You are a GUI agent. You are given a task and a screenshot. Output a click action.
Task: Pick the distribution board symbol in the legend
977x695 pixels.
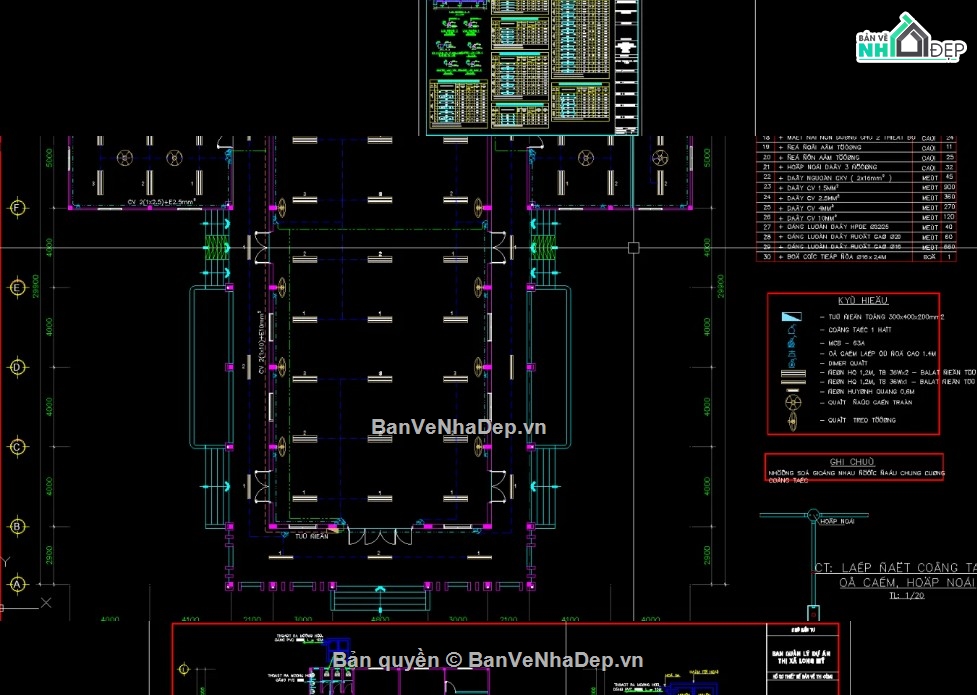click(x=791, y=317)
